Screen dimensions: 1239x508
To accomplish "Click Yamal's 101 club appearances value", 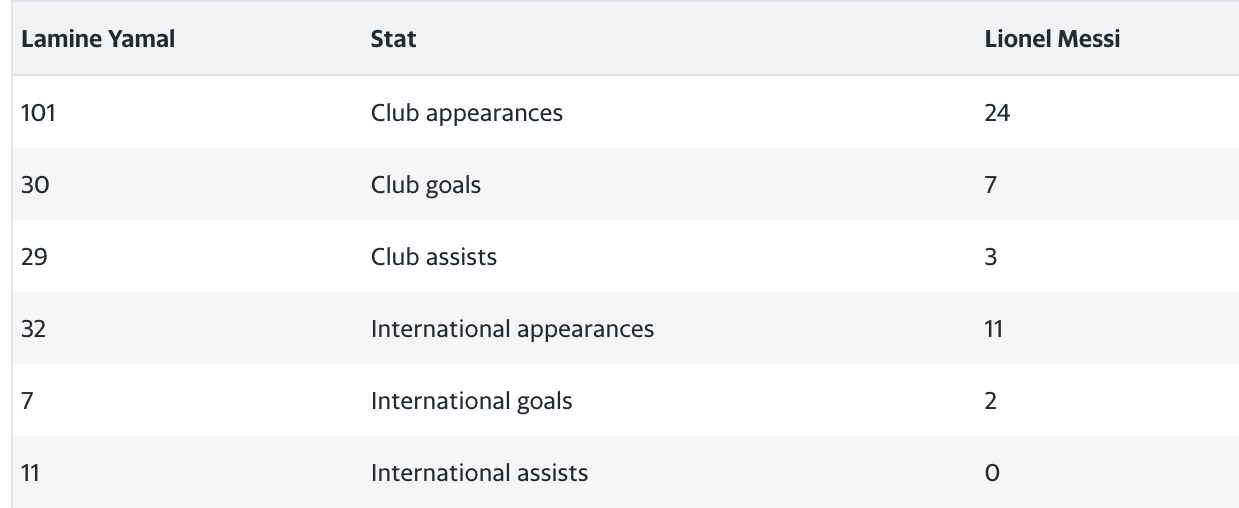I will pyautogui.click(x=38, y=113).
